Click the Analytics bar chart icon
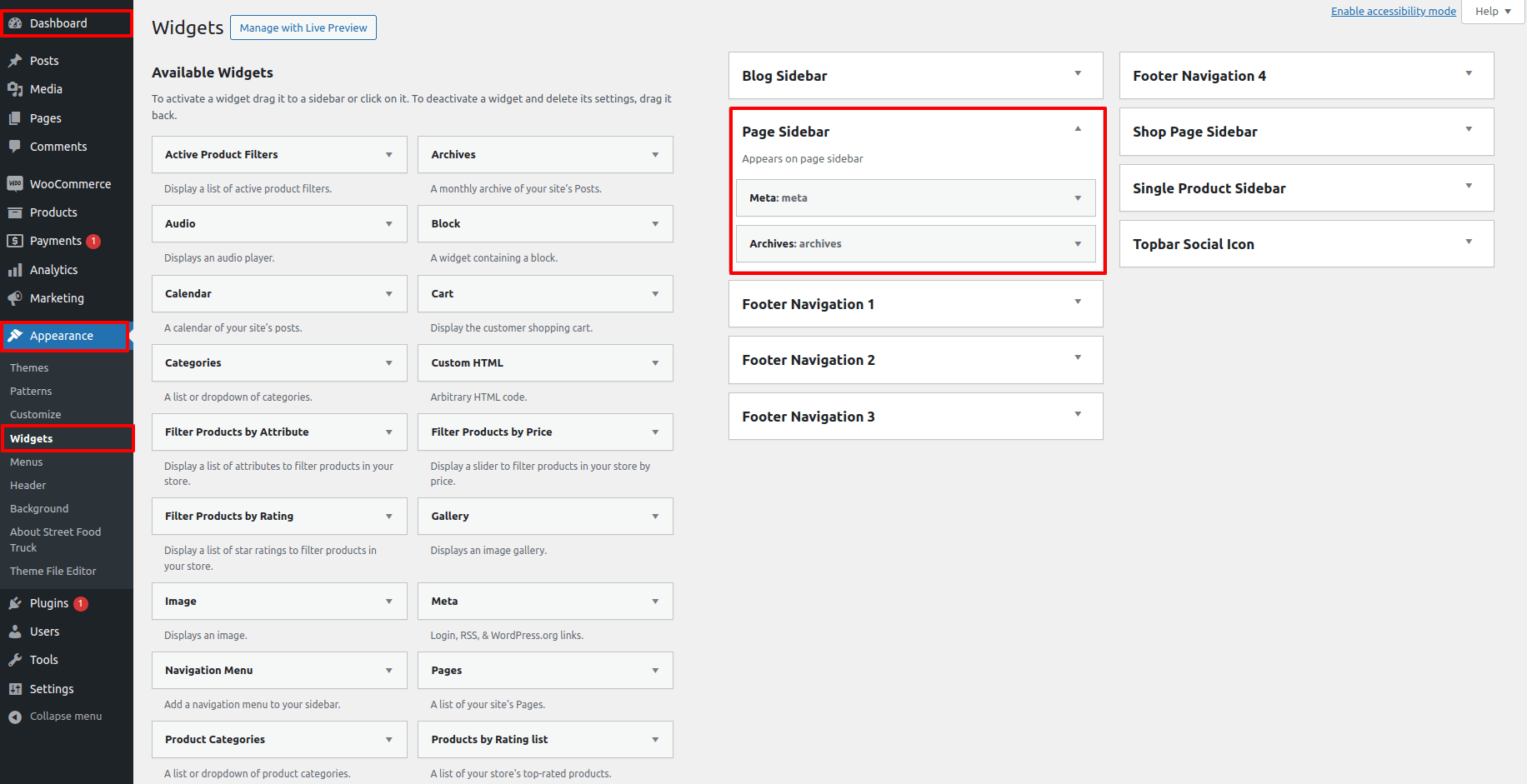 tap(15, 270)
